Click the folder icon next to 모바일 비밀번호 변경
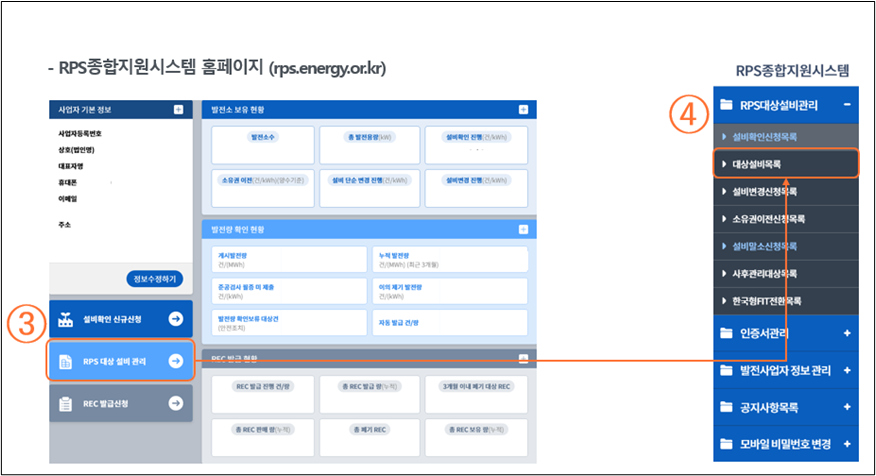Viewport: 876px width, 476px height. 726,444
